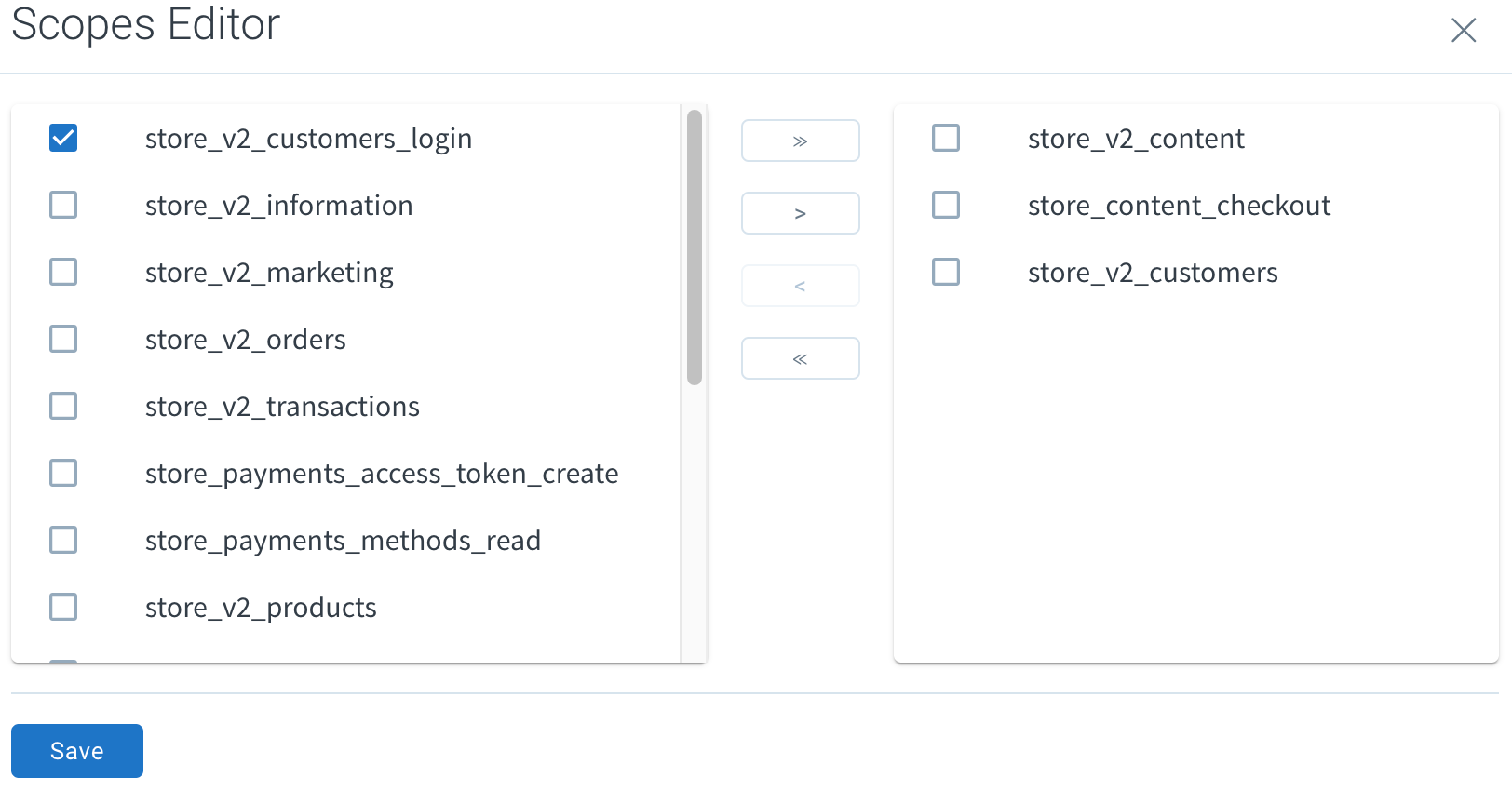
Task: Tick the store_v2_orders checkbox
Action: coord(63,339)
